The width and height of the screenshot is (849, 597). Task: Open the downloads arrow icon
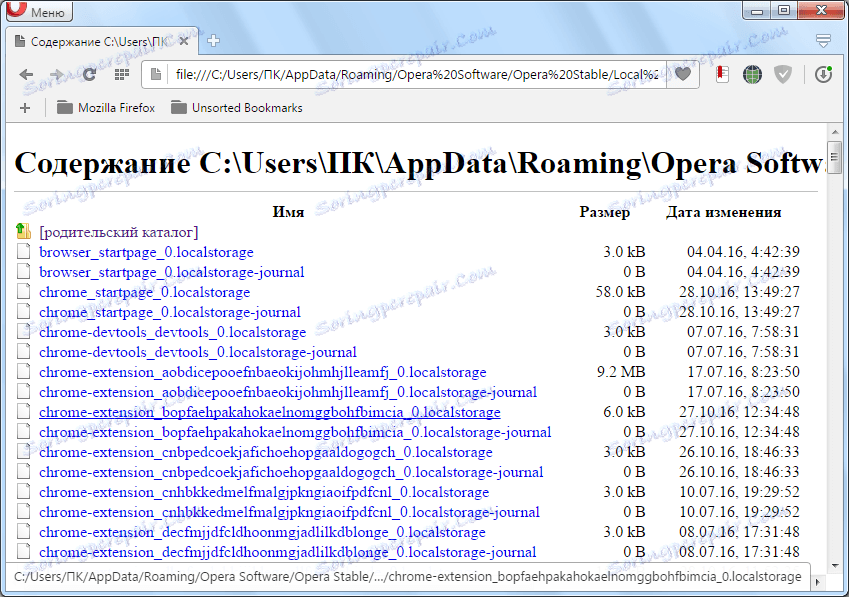(x=823, y=74)
